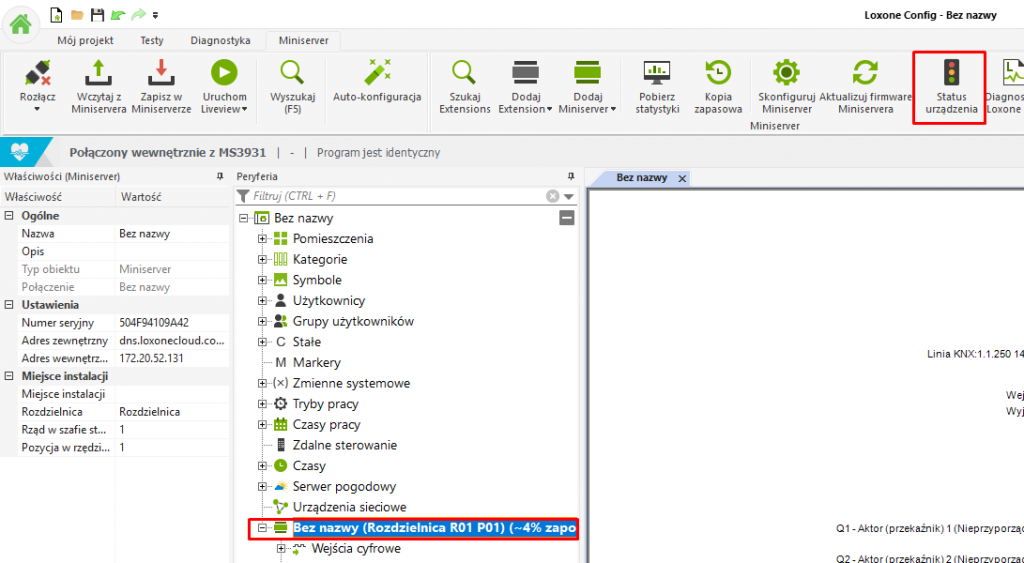Click Pobierz statystyki icon
The width and height of the screenshot is (1024, 563).
657,74
